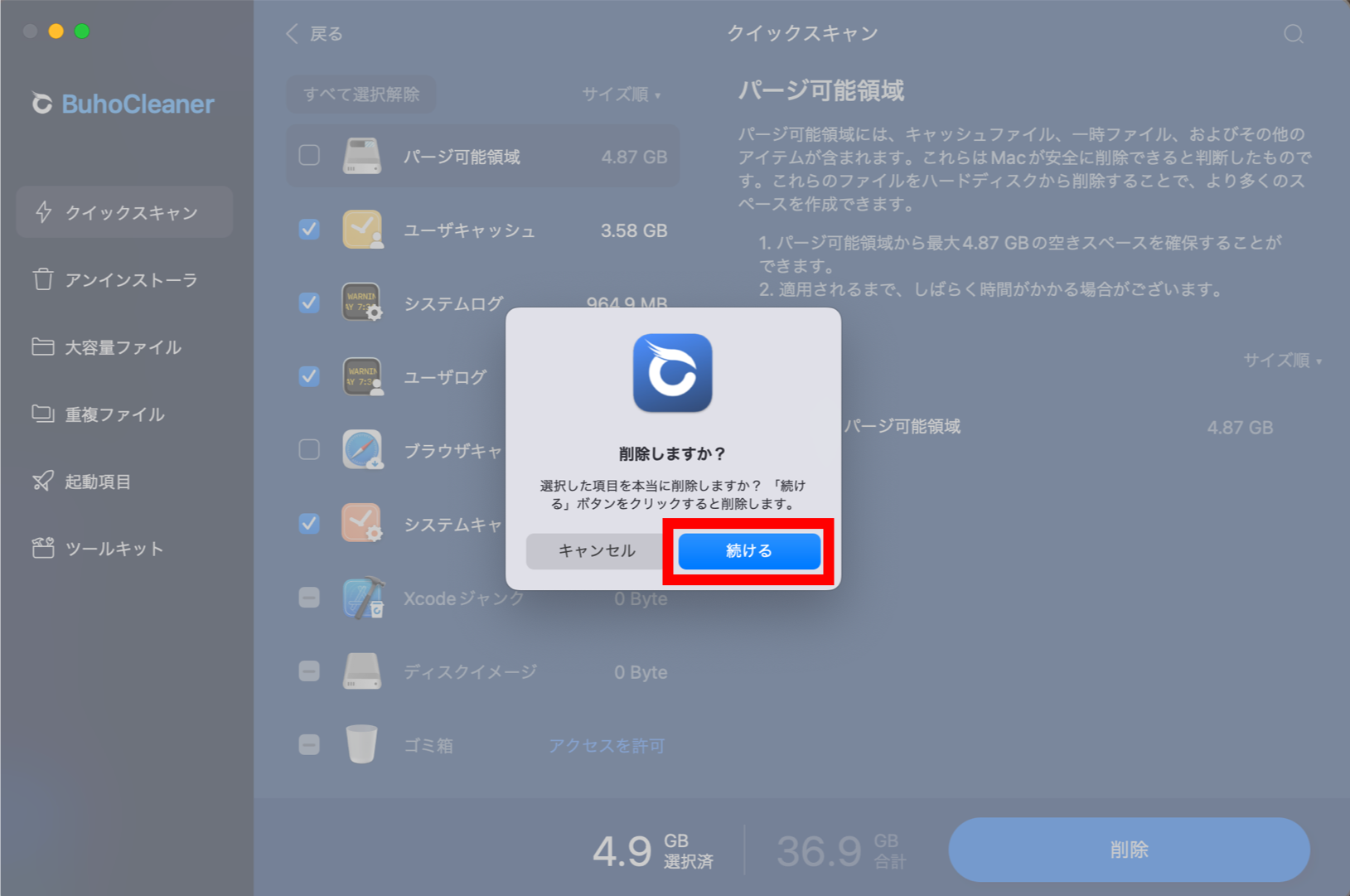The image size is (1350, 896).
Task: Select 起動項目 in the sidebar
Action: point(124,482)
